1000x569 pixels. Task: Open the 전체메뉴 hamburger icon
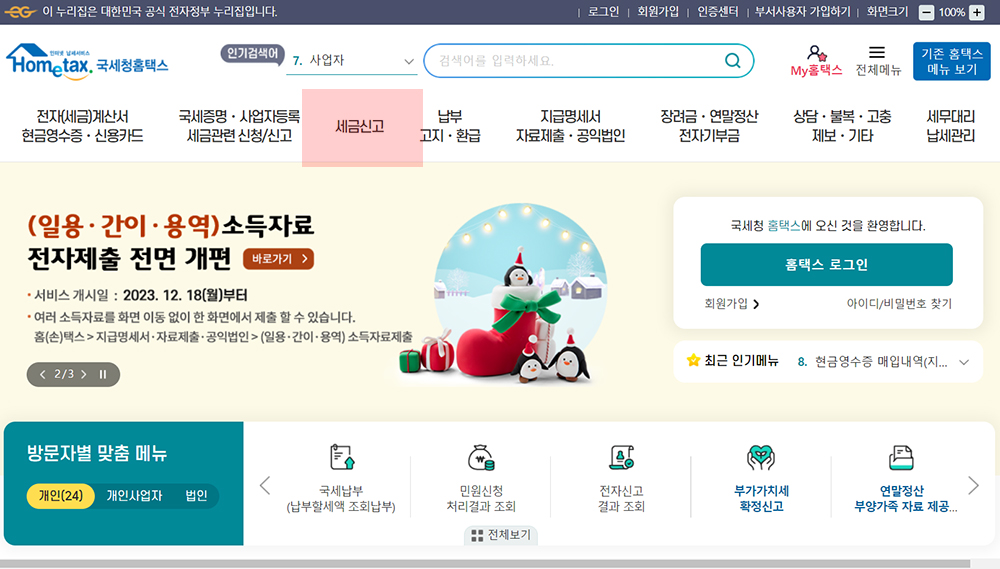[x=878, y=52]
